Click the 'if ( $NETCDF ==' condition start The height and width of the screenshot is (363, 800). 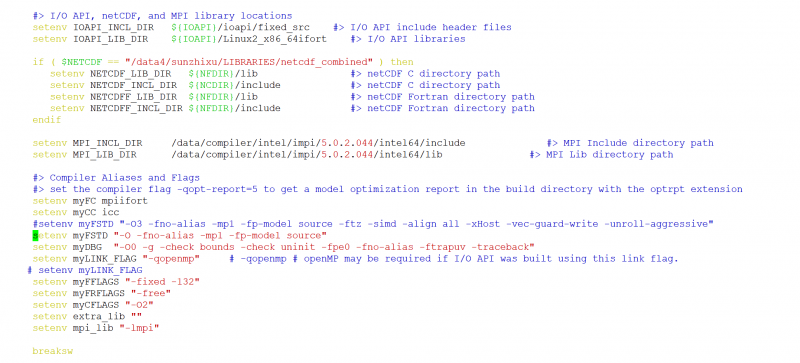(76, 62)
